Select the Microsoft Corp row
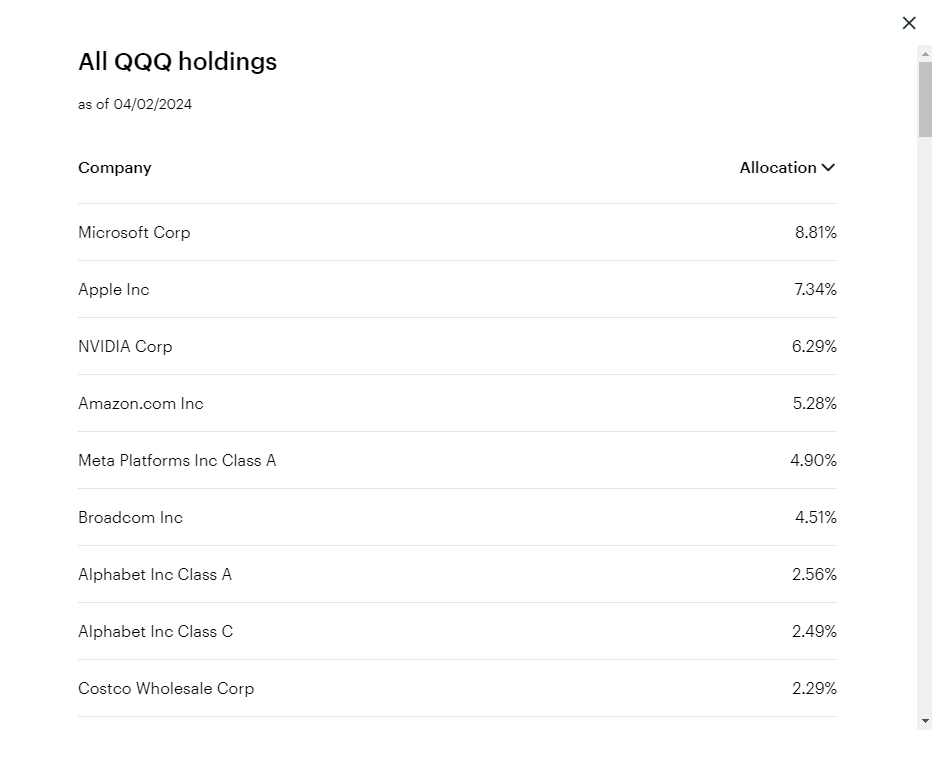Image resolution: width=932 pixels, height=773 pixels. (x=134, y=232)
